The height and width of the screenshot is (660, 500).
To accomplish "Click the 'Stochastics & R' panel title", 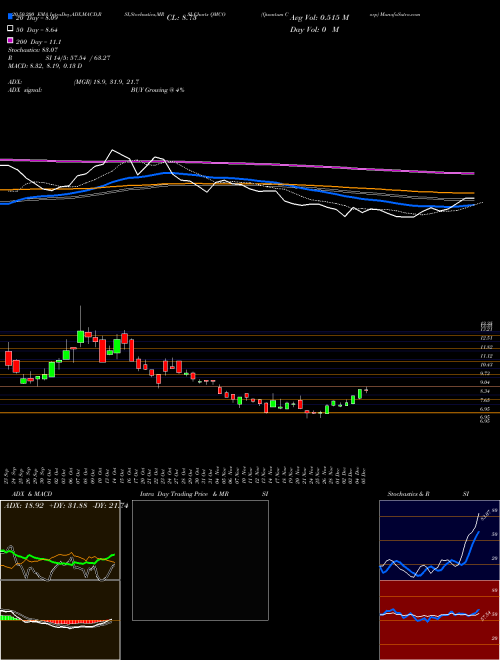I will (409, 494).
